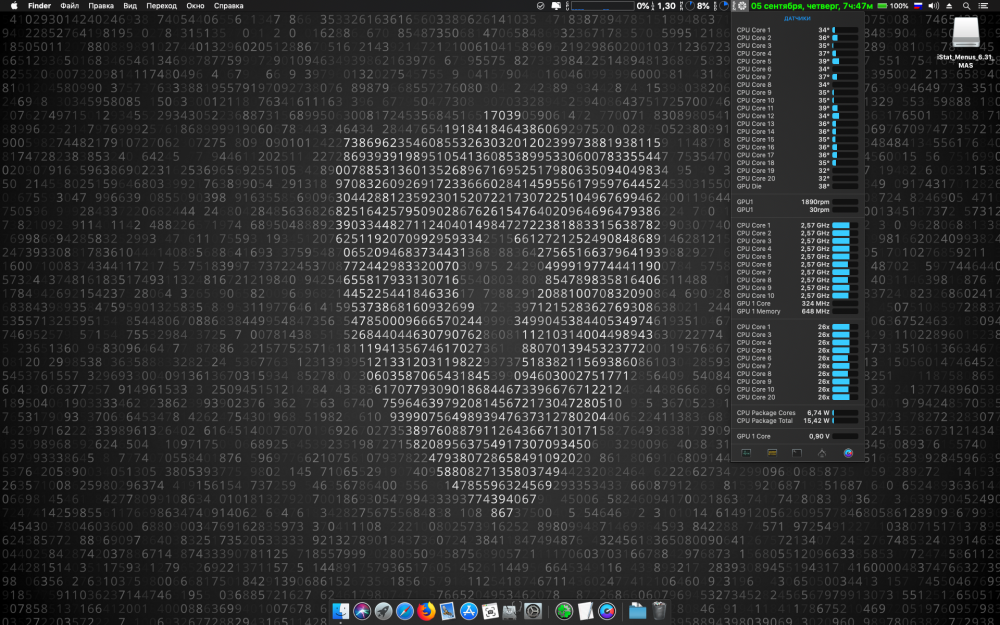Image resolution: width=1000 pixels, height=625 pixels.
Task: Open Finder from the Dock
Action: pos(341,611)
